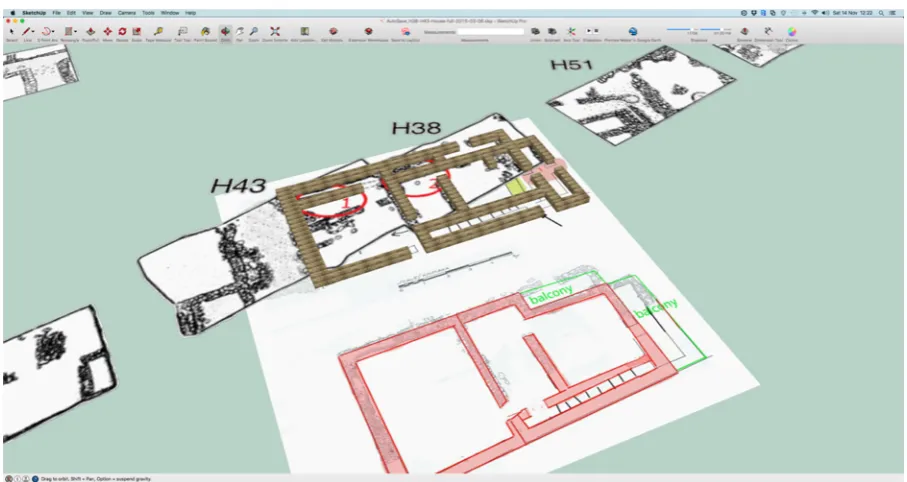Viewport: 907px width, 482px height.
Task: Select the Orbit tool
Action: (x=225, y=32)
